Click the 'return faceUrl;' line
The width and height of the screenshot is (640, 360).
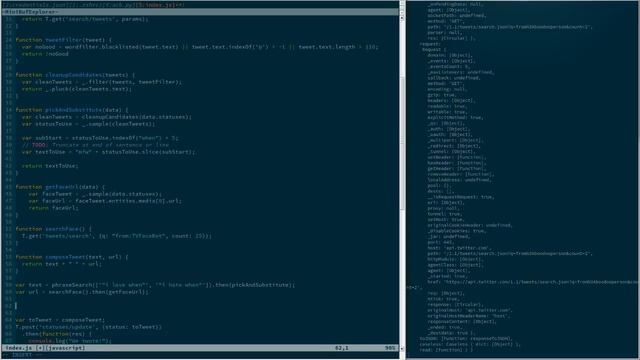pos(53,208)
